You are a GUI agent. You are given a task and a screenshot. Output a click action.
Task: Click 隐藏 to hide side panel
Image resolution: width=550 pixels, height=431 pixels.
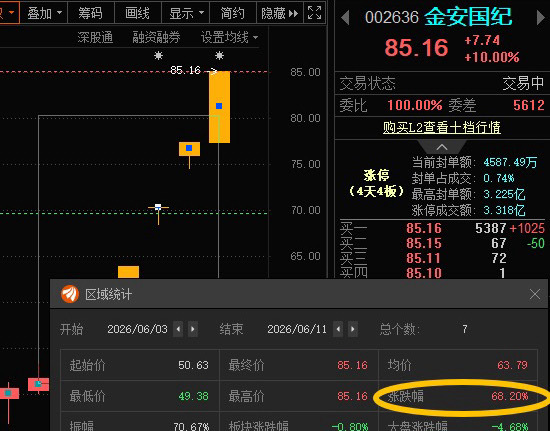point(280,13)
